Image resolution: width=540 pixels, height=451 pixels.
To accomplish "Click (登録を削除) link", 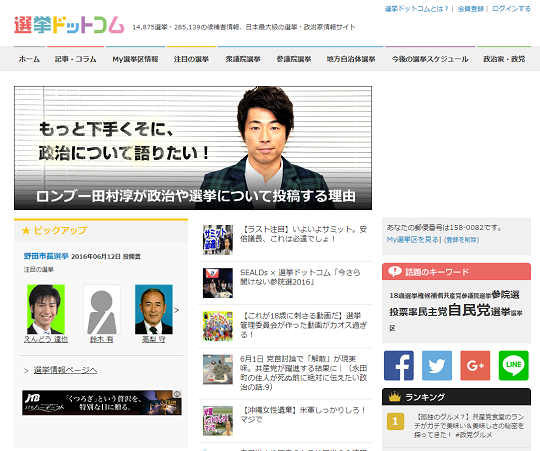I will pos(461,240).
